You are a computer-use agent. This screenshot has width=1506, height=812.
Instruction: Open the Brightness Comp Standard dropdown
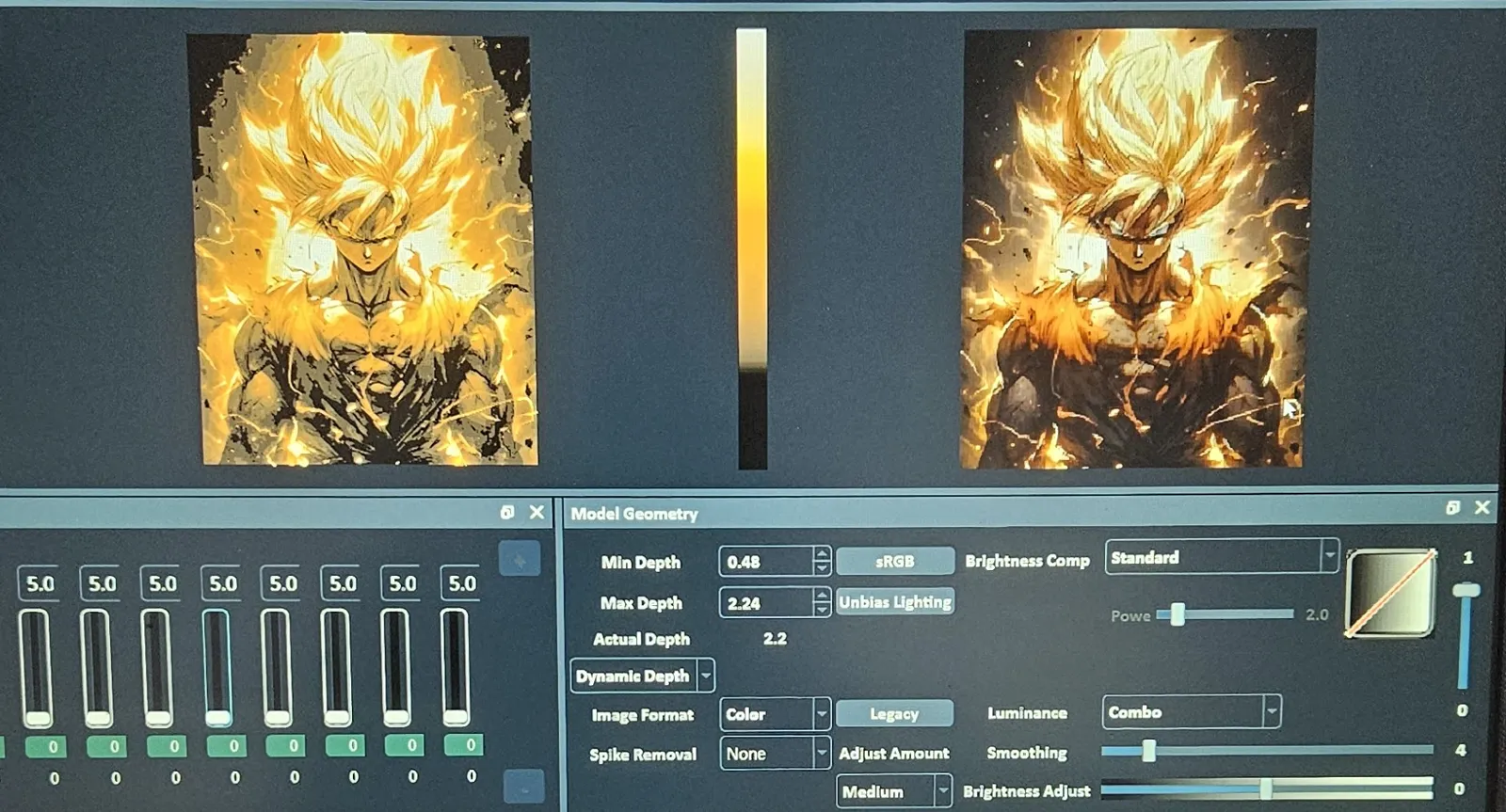(x=1222, y=557)
